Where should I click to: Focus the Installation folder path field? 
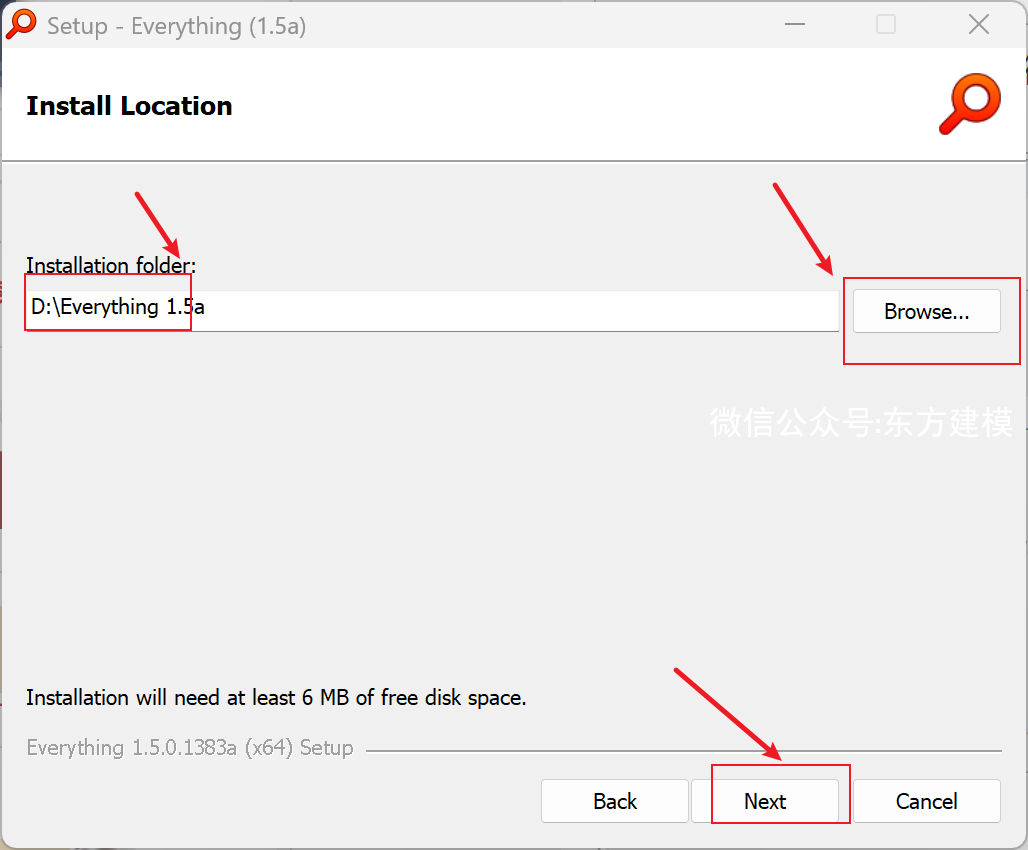pyautogui.click(x=433, y=311)
